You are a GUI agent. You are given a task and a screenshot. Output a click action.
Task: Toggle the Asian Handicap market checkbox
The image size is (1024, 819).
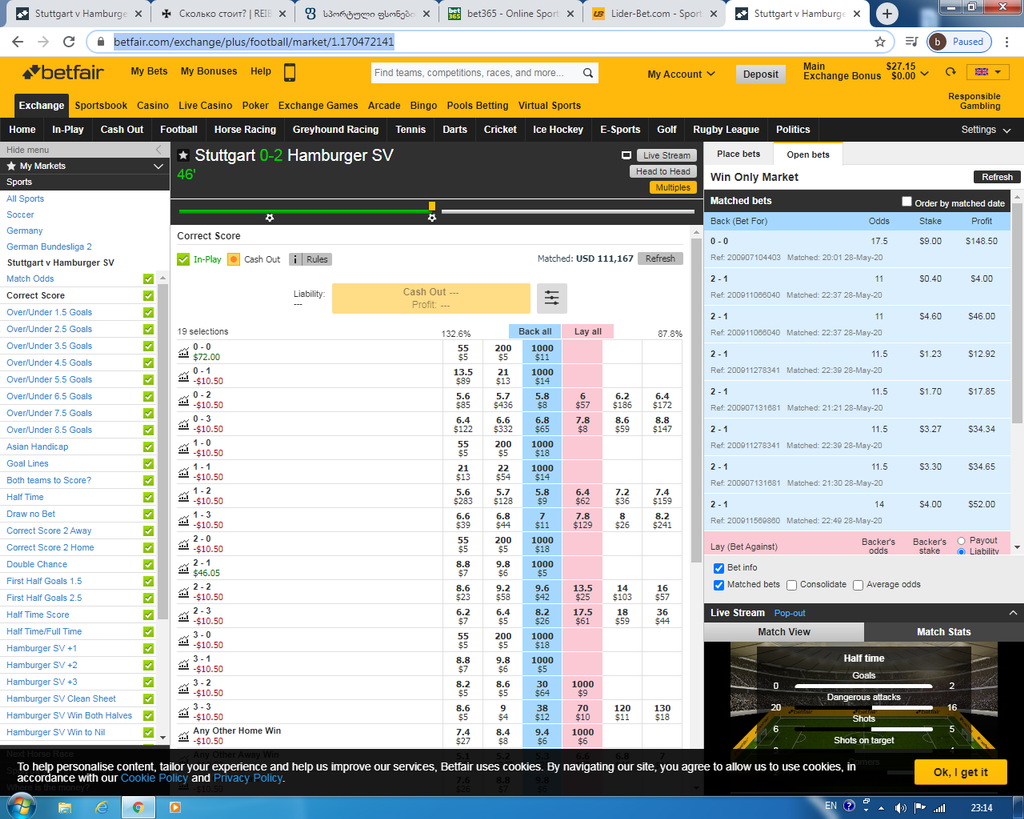(x=148, y=447)
